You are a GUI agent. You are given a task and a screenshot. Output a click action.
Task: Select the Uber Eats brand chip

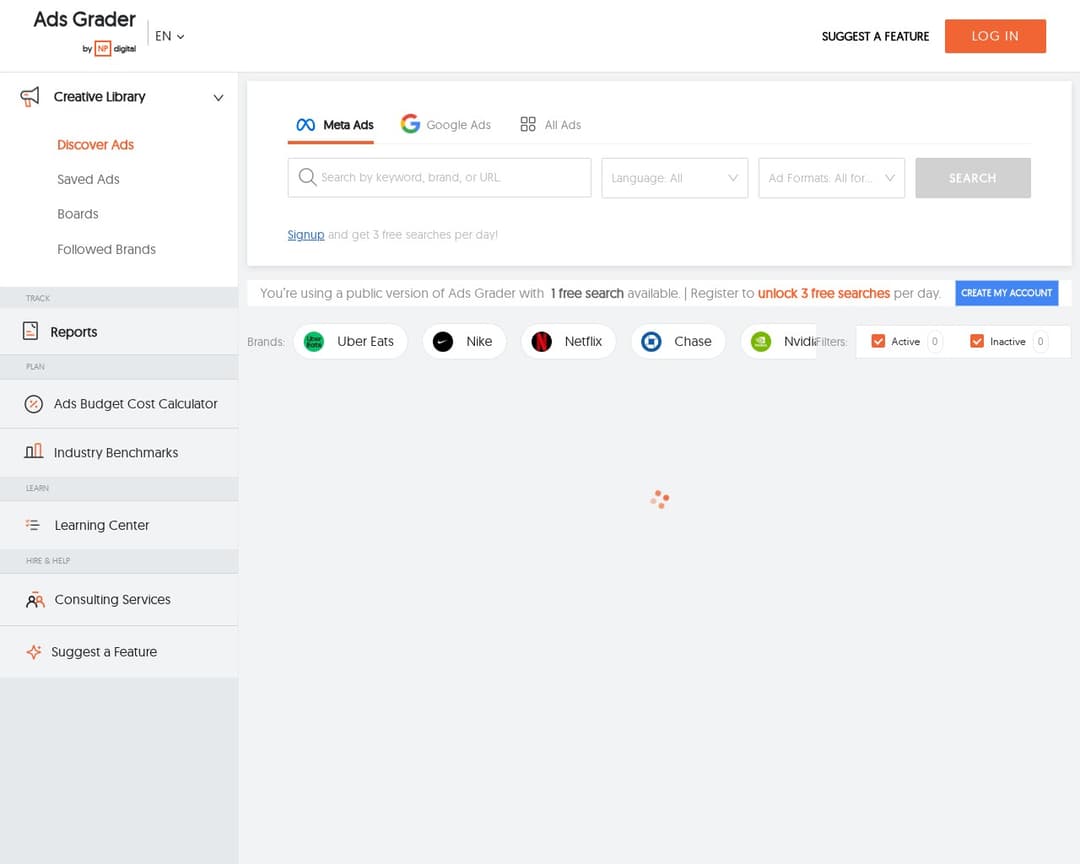350,342
